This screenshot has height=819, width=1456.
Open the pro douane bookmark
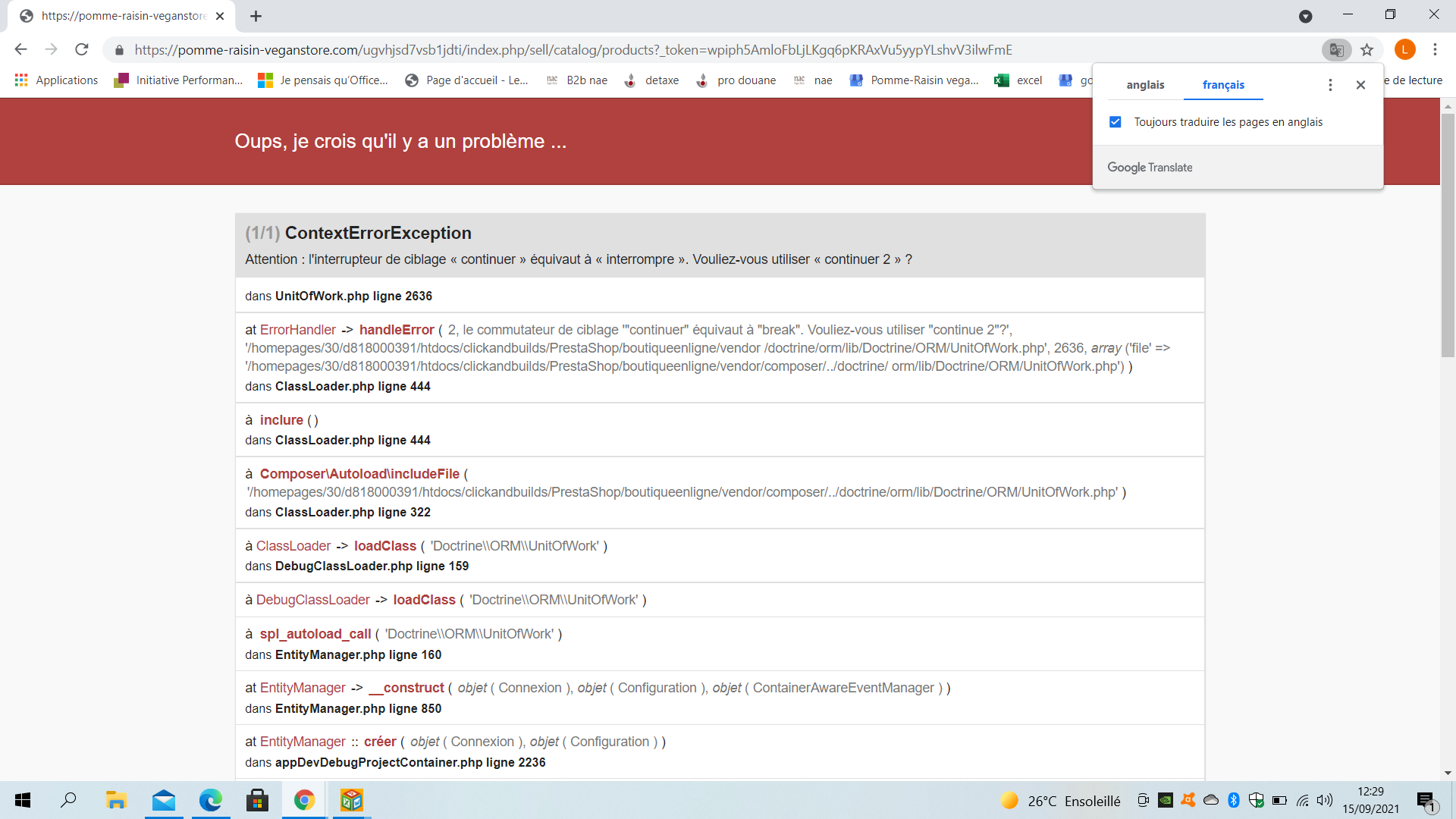coord(736,80)
